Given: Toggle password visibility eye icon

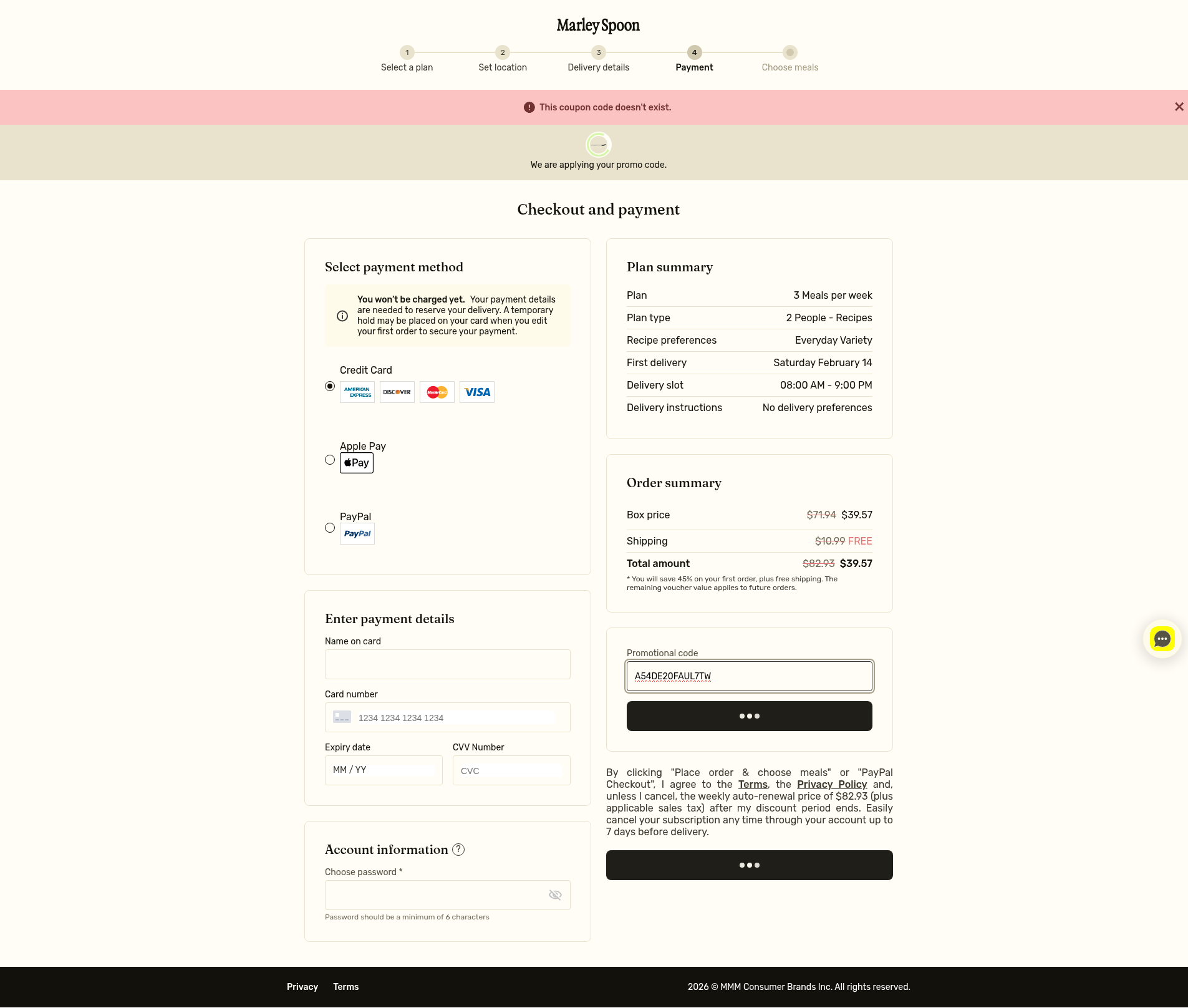Looking at the screenshot, I should [x=554, y=895].
